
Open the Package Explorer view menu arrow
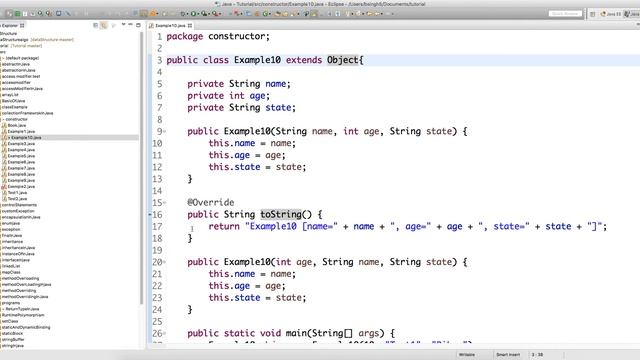click(123, 25)
